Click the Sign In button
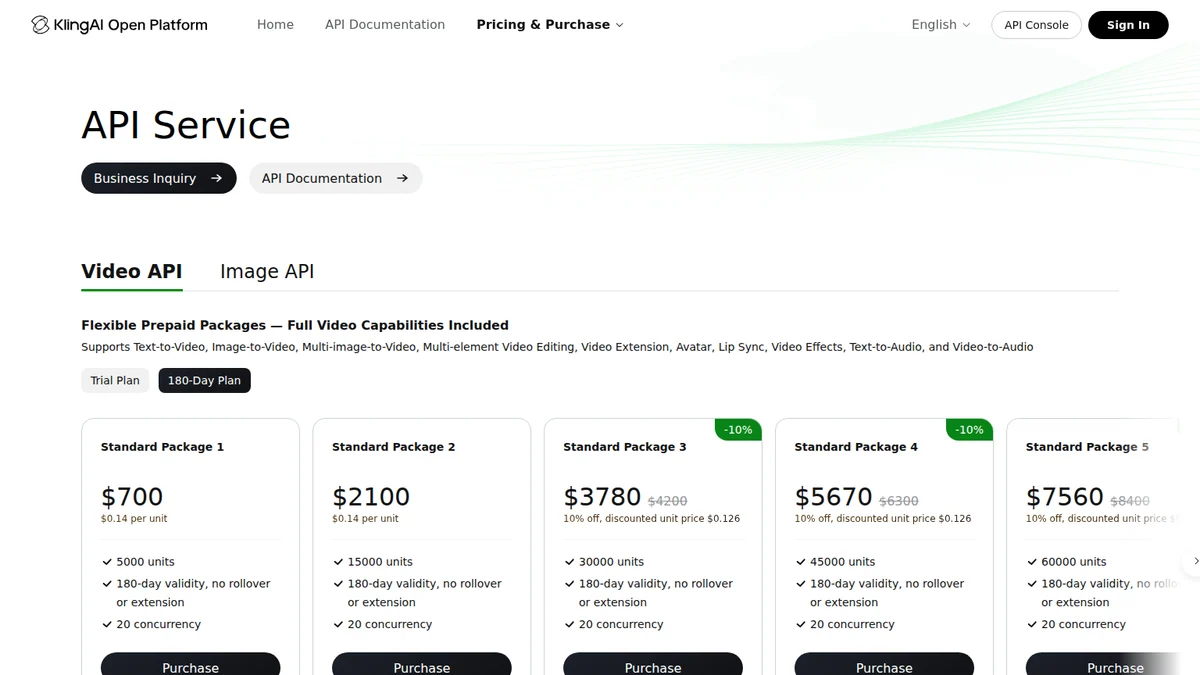 click(1128, 25)
